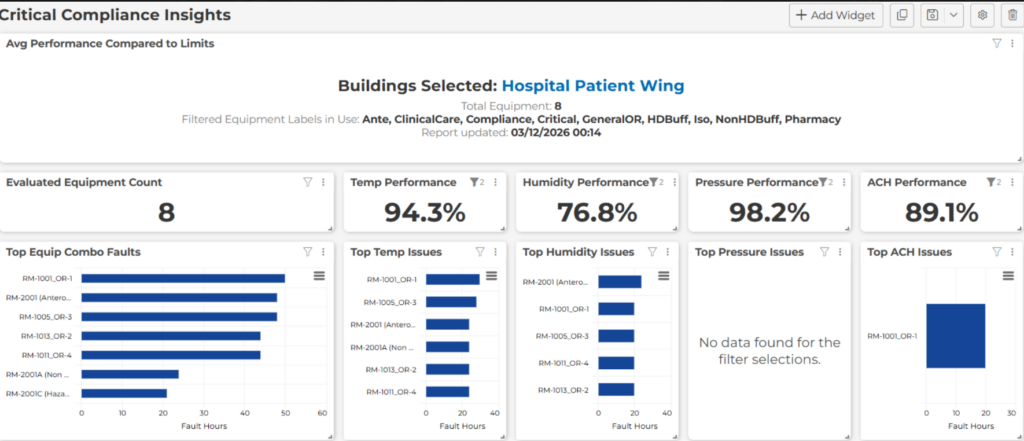Open three-dot menu on Top ACH Issues
Viewport: 1024px width, 441px height.
click(1013, 252)
